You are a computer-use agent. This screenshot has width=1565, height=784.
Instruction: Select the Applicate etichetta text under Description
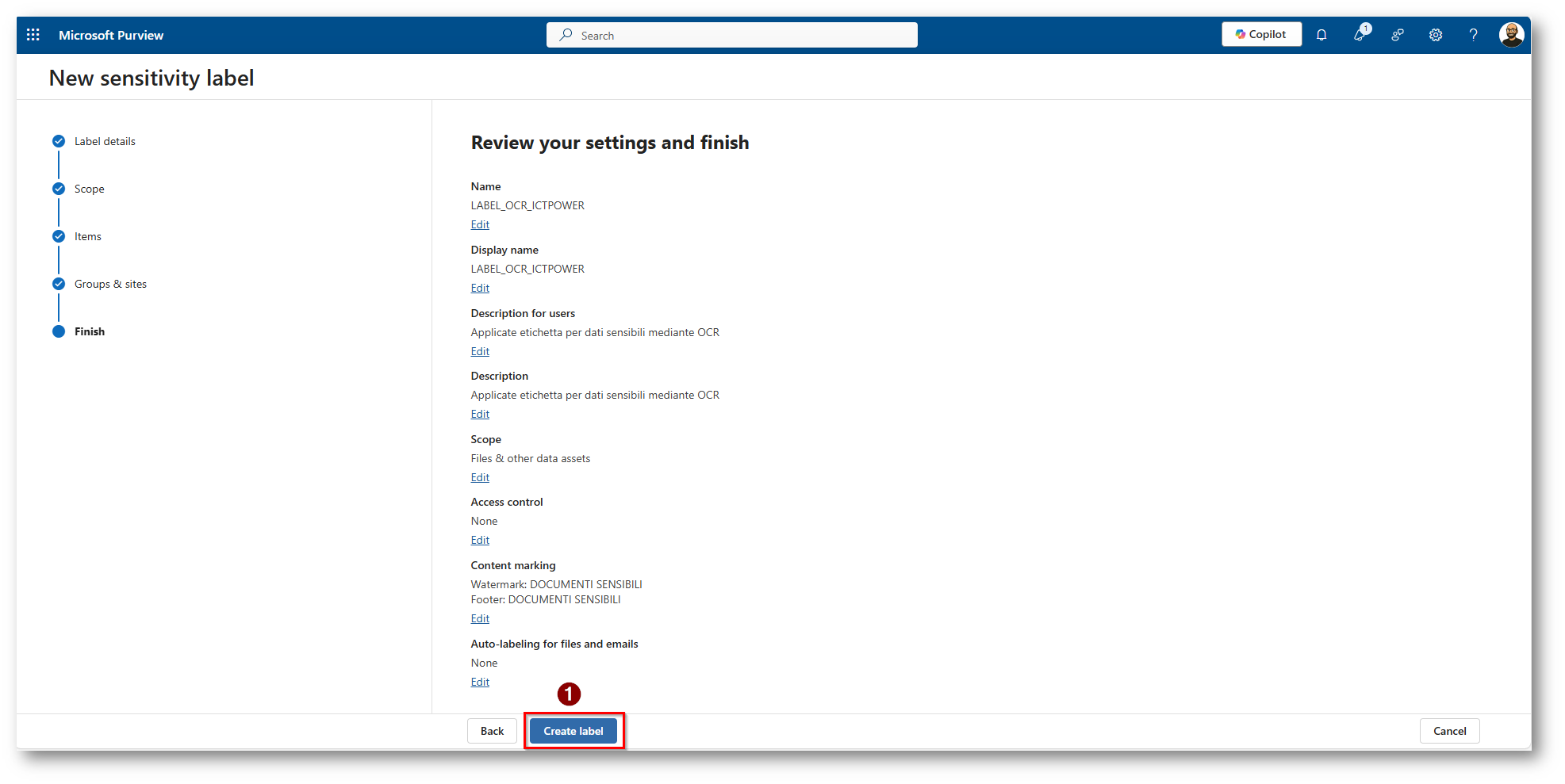595,395
